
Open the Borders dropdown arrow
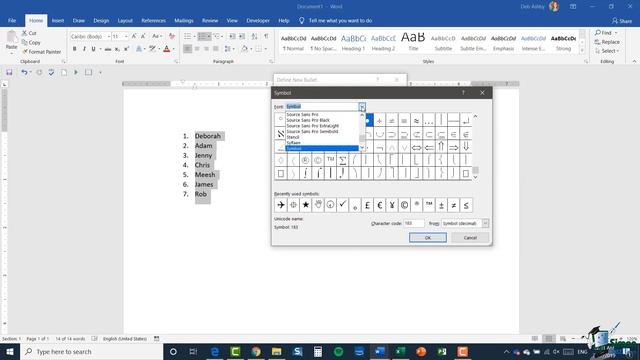point(265,49)
